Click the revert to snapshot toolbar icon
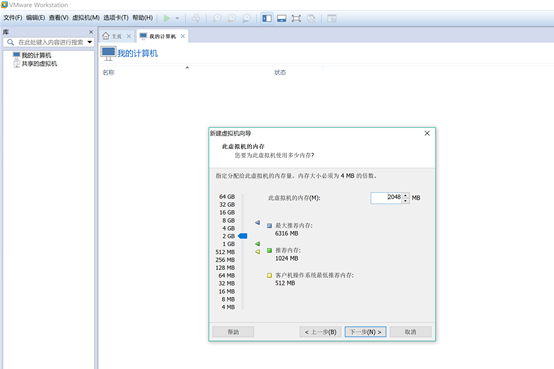Viewport: 554px width, 369px height. pyautogui.click(x=231, y=18)
